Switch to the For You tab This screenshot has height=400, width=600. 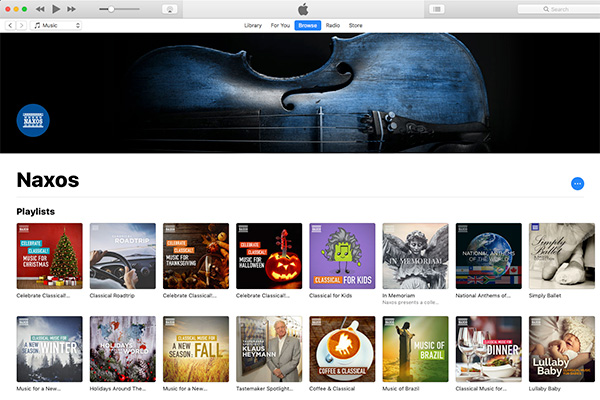(280, 25)
